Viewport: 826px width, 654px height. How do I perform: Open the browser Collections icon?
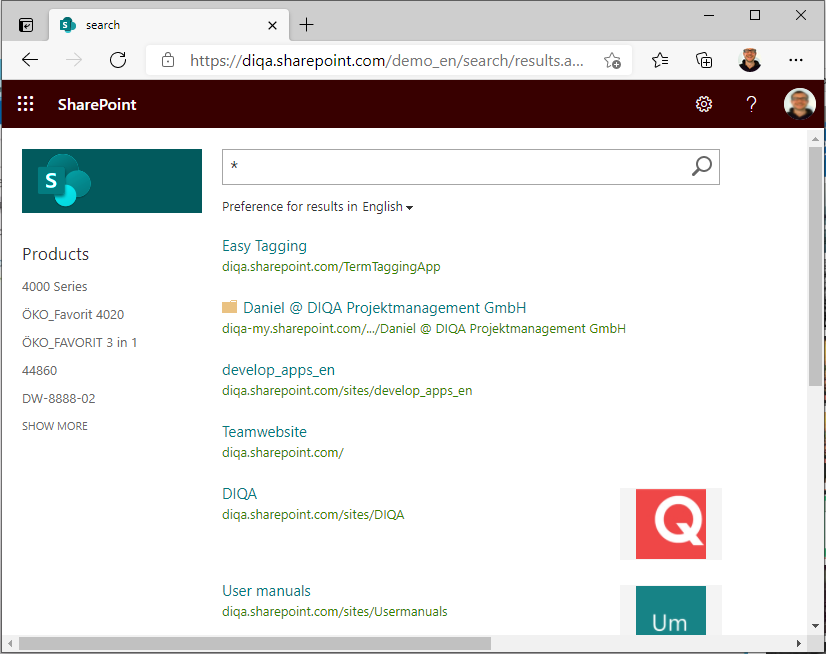tap(704, 60)
